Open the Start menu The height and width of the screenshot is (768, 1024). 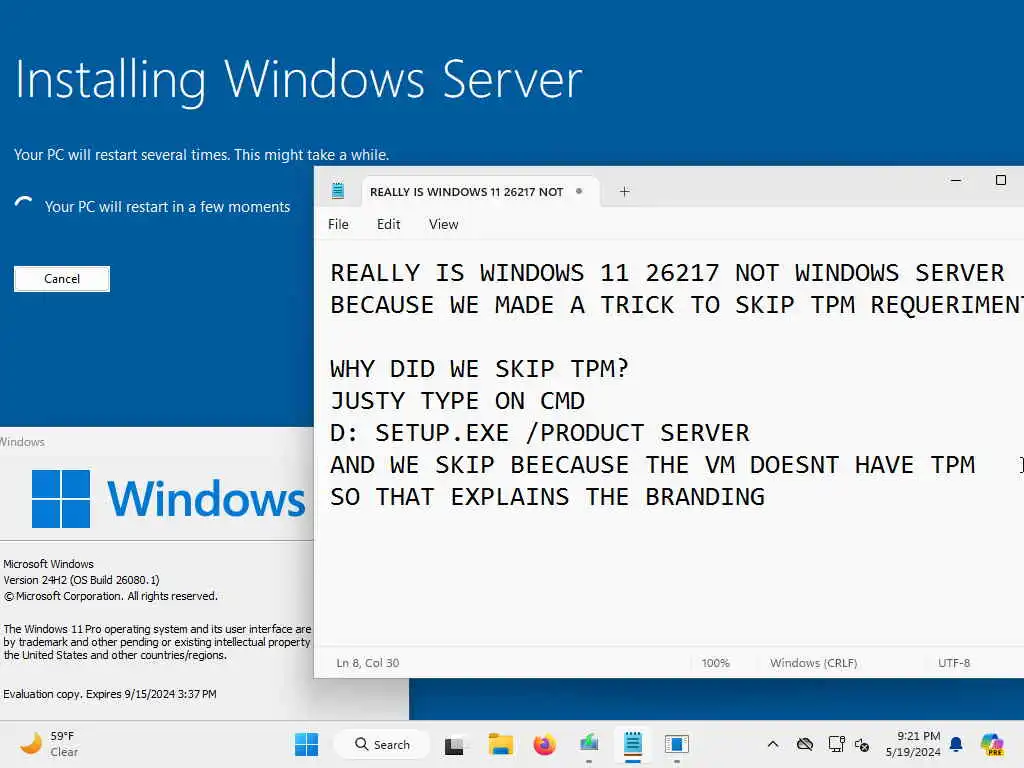(x=306, y=744)
